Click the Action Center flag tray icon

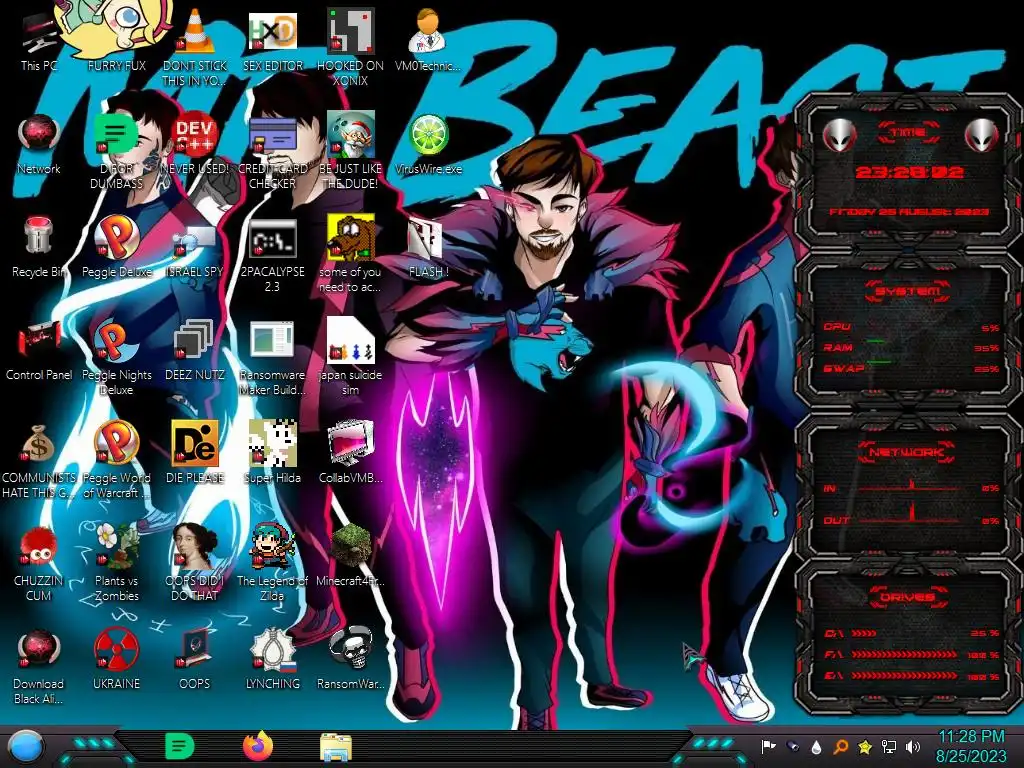(769, 746)
